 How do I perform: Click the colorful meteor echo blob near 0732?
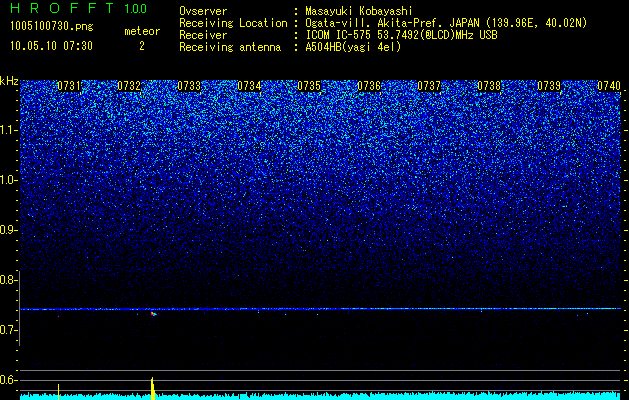coord(154,314)
